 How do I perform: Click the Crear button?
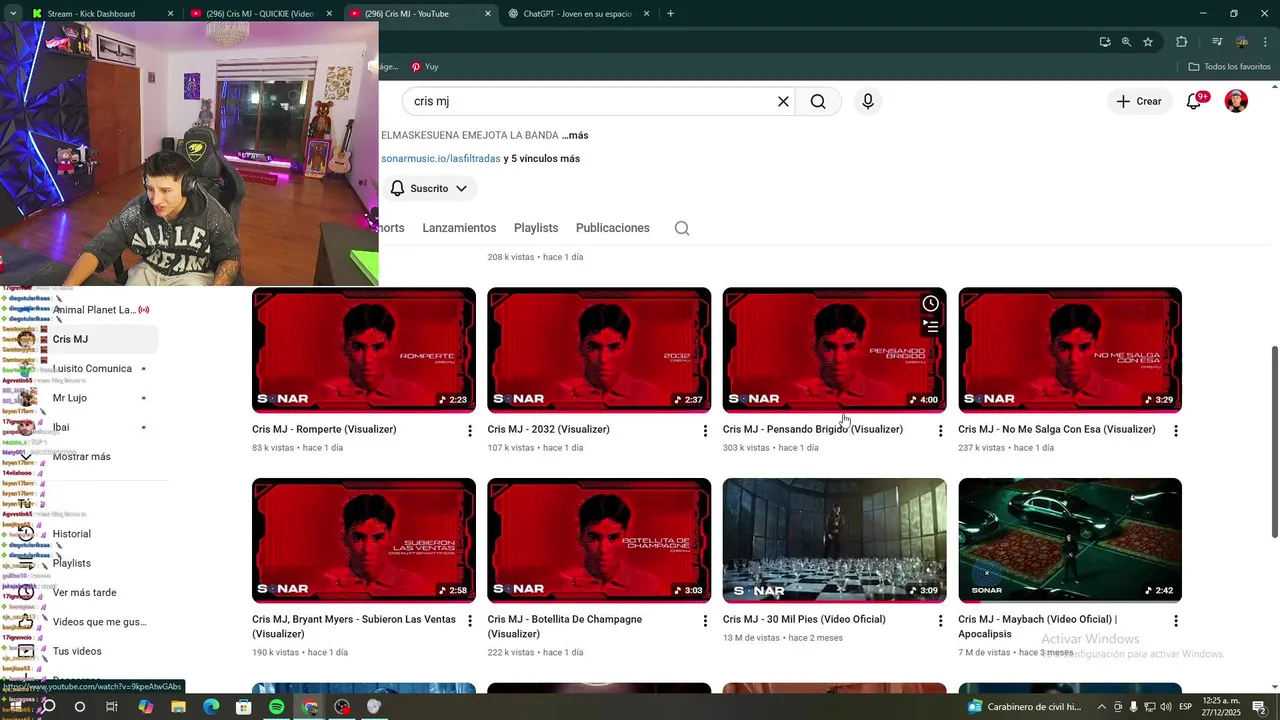[1139, 101]
